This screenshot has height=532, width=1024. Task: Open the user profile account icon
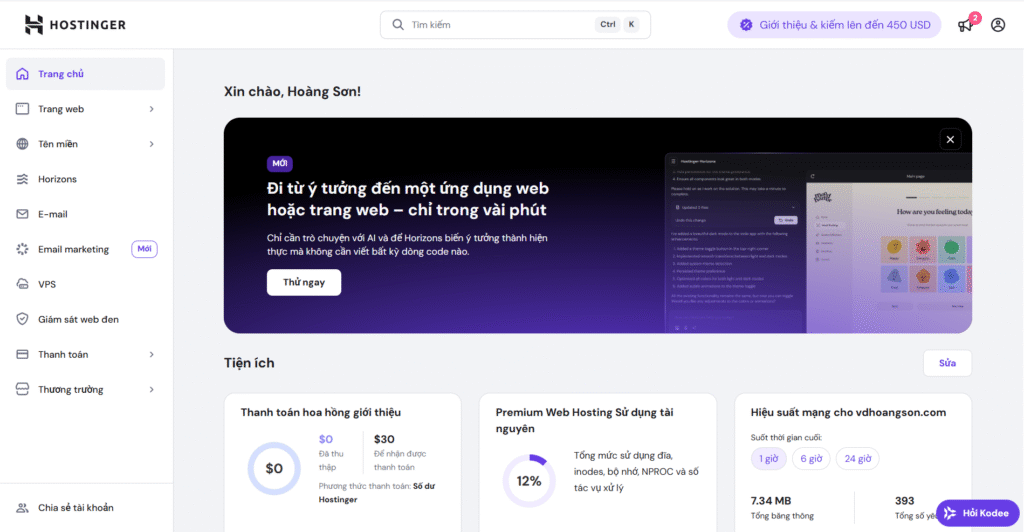(x=997, y=25)
